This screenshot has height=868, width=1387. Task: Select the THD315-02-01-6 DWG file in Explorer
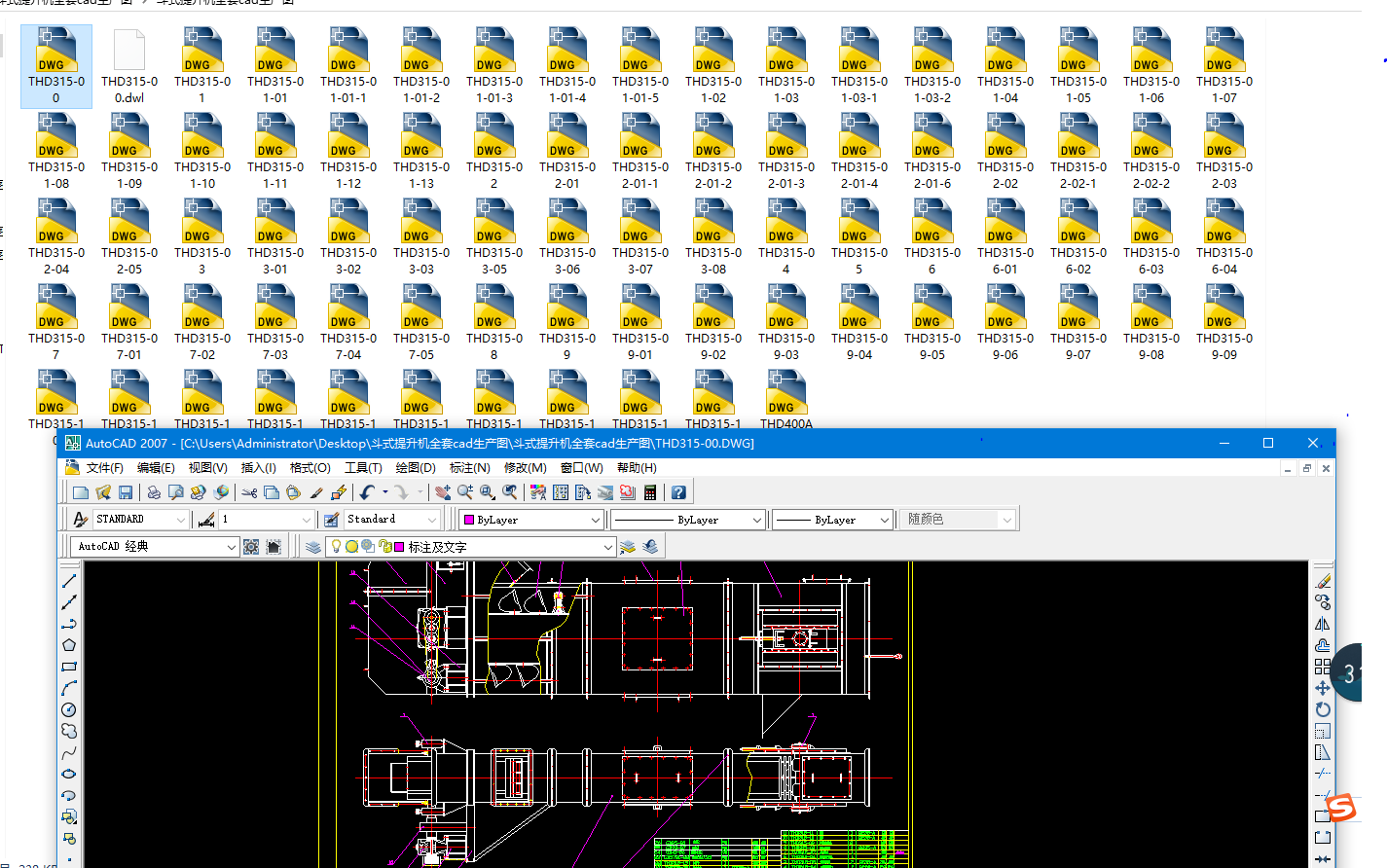pyautogui.click(x=932, y=152)
